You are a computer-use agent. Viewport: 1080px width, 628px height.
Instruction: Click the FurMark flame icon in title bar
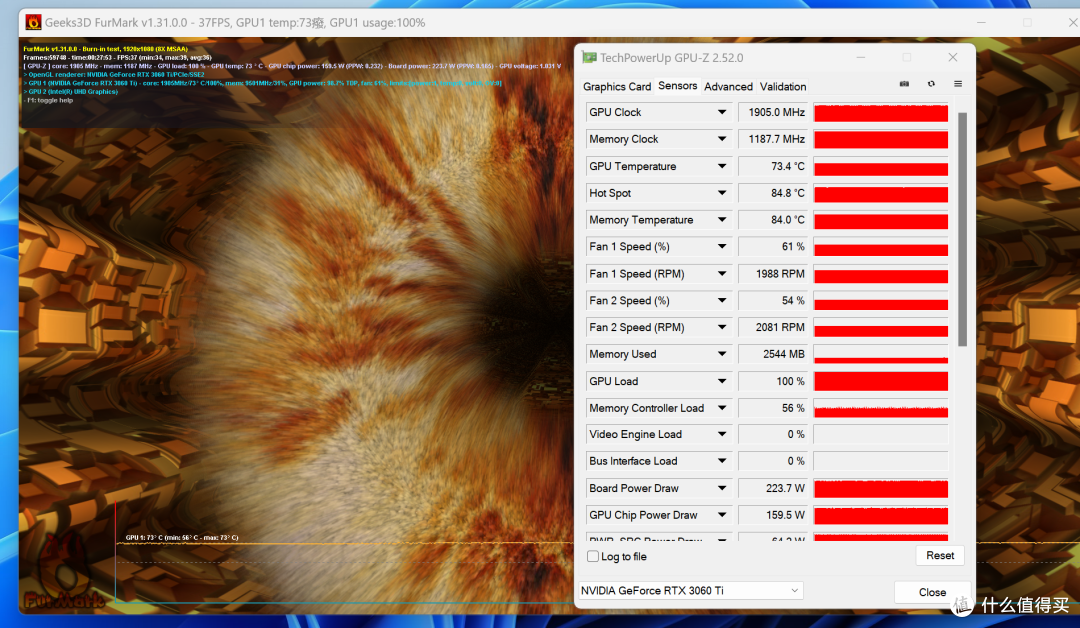[33, 22]
